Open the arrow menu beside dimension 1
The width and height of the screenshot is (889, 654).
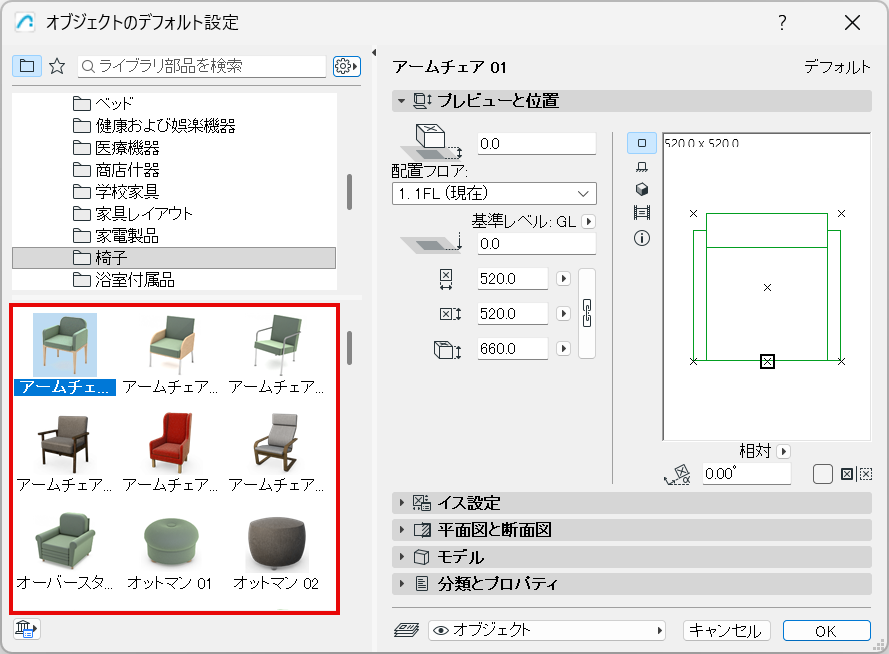click(563, 279)
